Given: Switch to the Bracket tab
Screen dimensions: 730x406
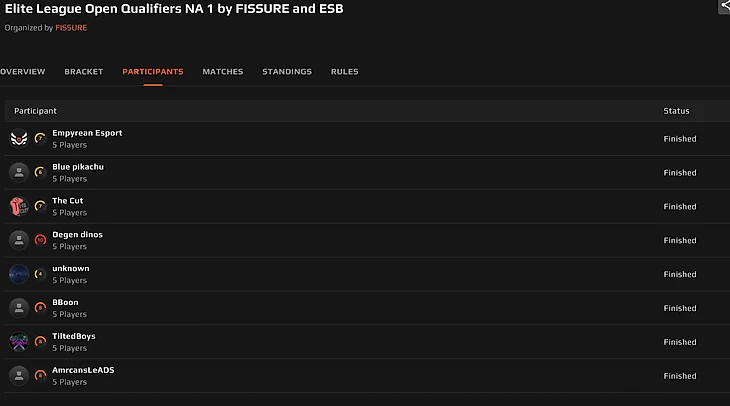Looking at the screenshot, I should [84, 72].
